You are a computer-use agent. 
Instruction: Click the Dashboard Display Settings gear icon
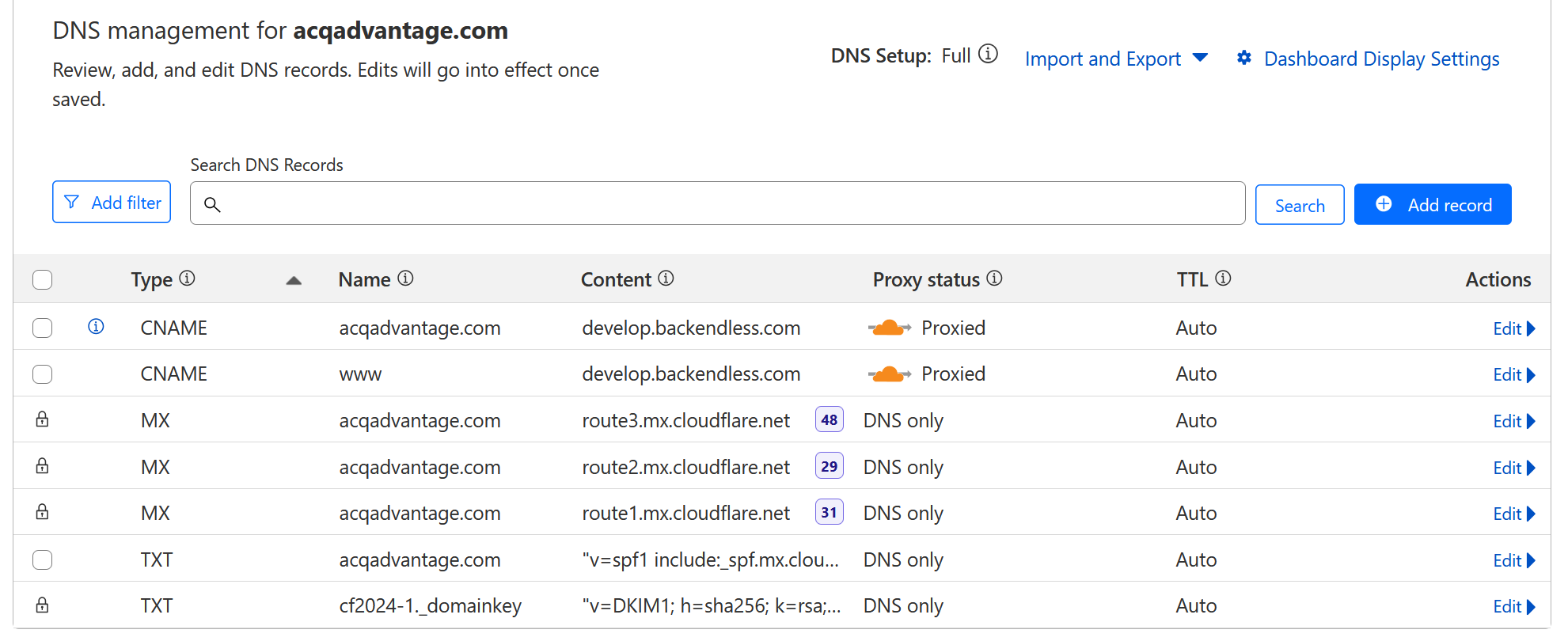coord(1244,58)
